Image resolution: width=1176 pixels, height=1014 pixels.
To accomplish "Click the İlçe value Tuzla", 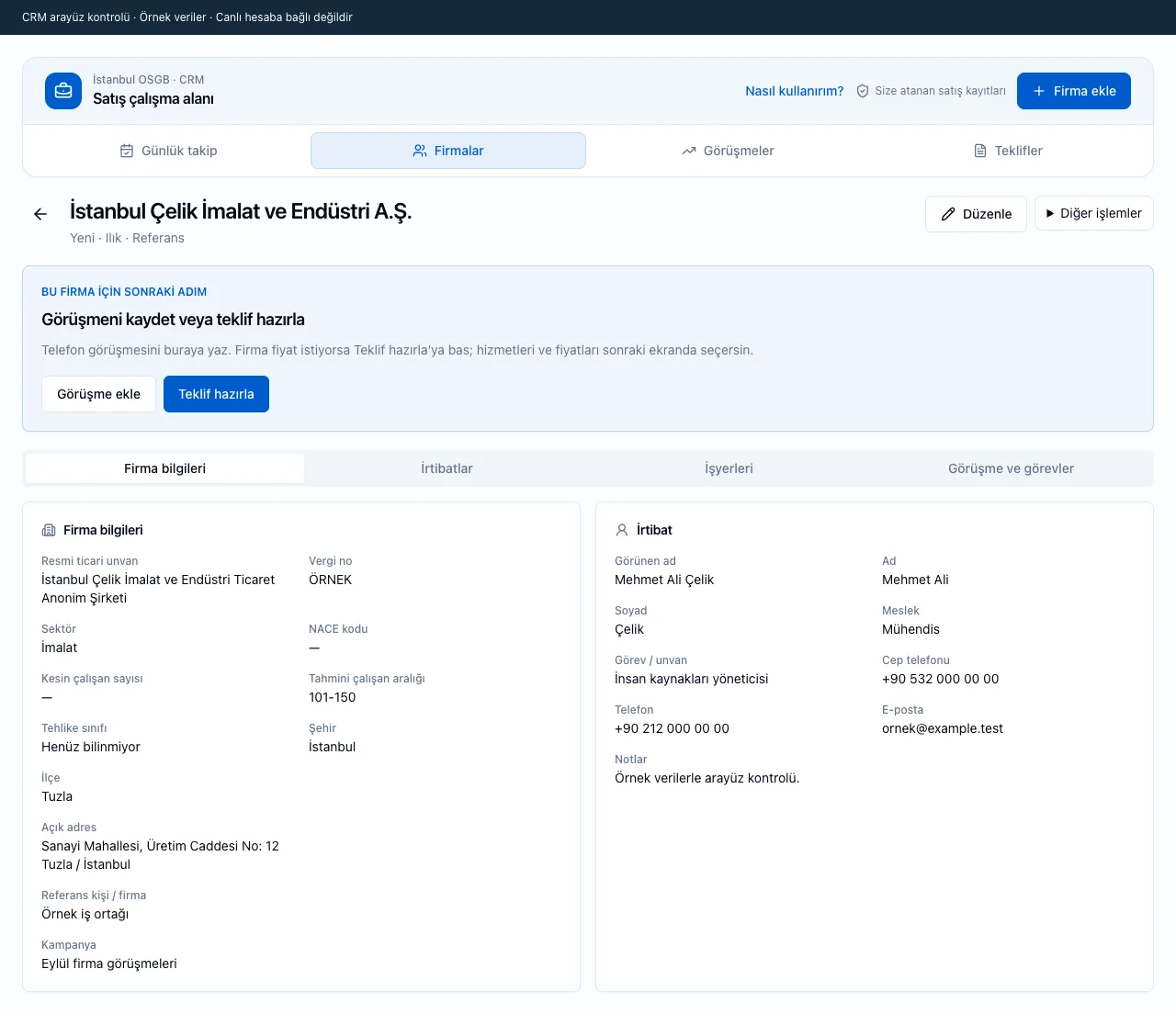I will pyautogui.click(x=57, y=796).
